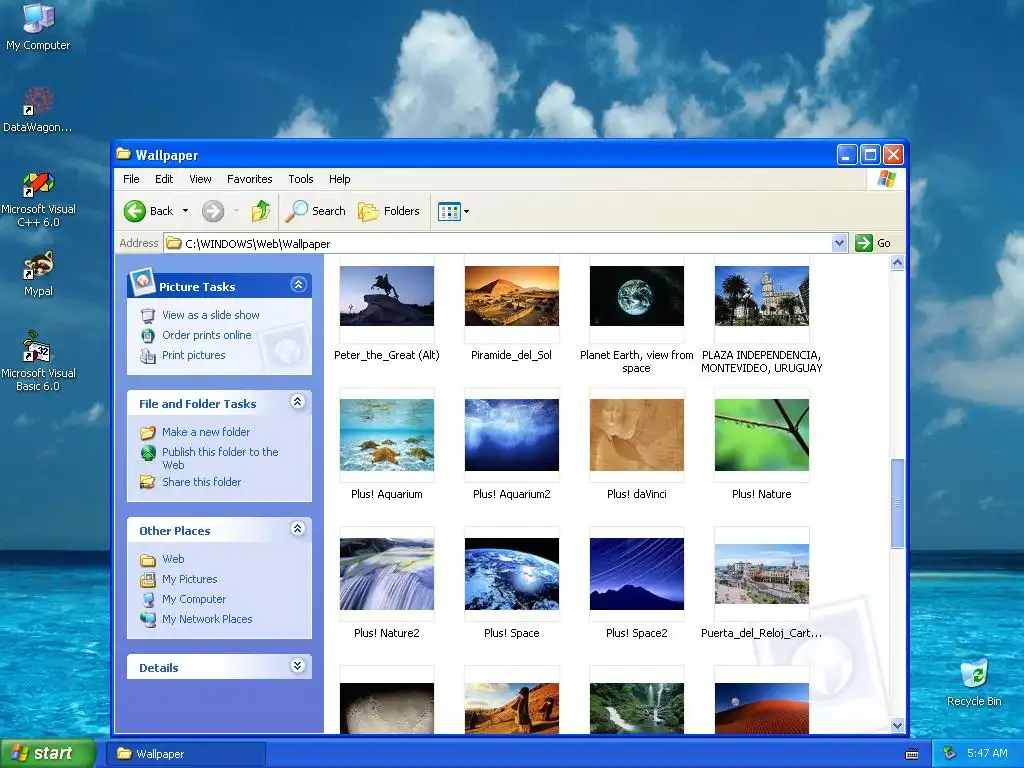This screenshot has height=768, width=1024.
Task: Open the View menu
Action: click(x=200, y=179)
